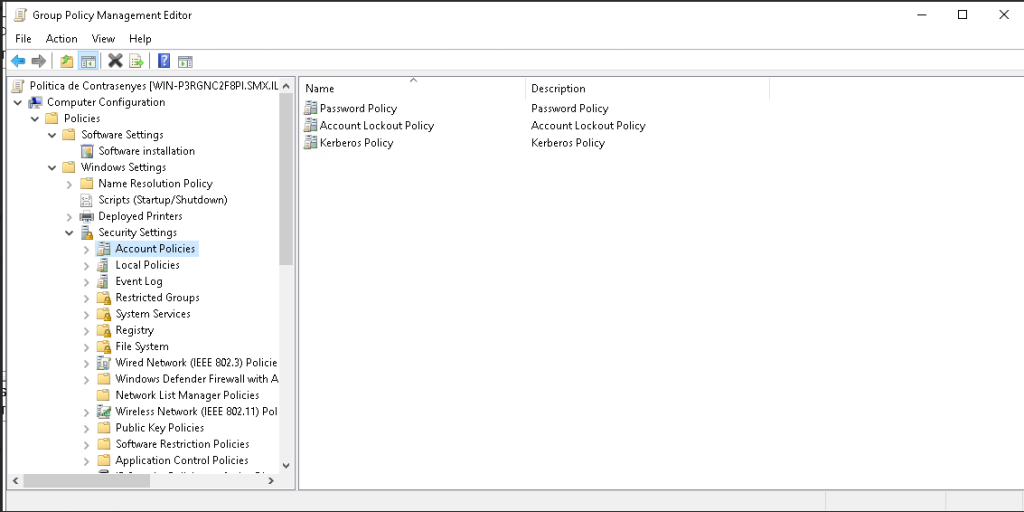
Task: Toggle Show/Hide Console Tree toolbar icon
Action: pyautogui.click(x=88, y=61)
